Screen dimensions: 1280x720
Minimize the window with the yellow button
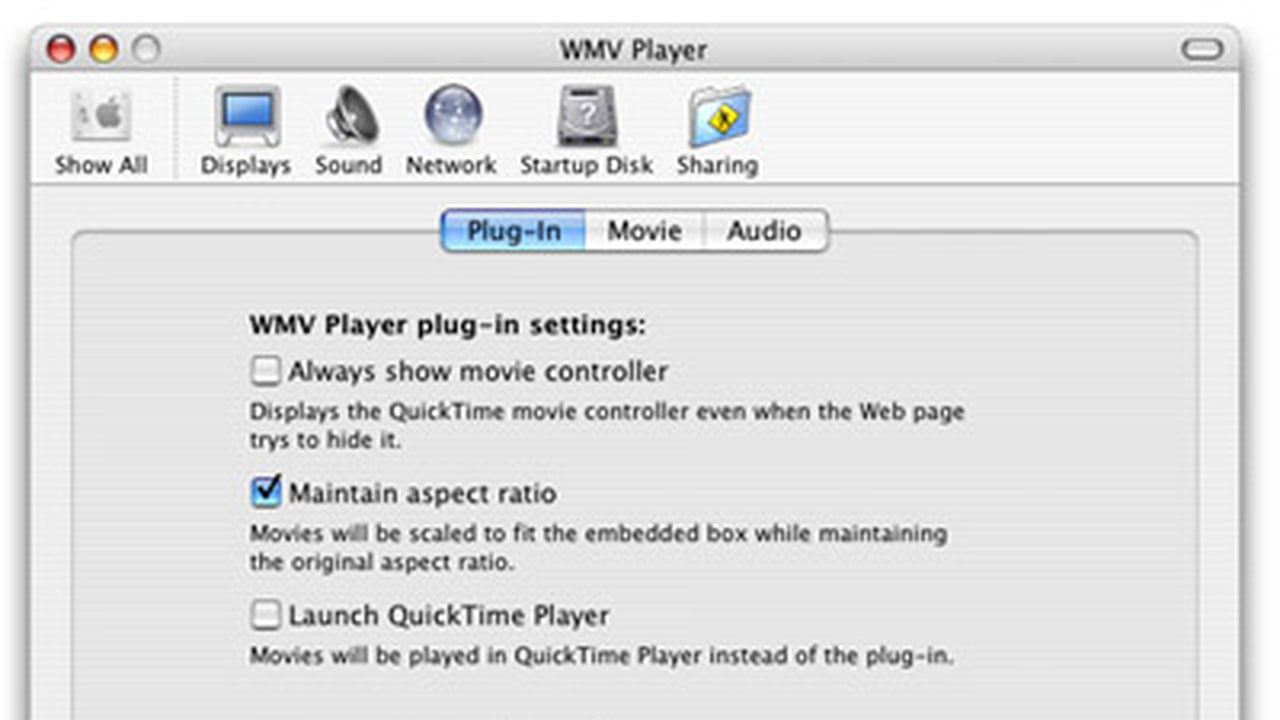click(103, 49)
